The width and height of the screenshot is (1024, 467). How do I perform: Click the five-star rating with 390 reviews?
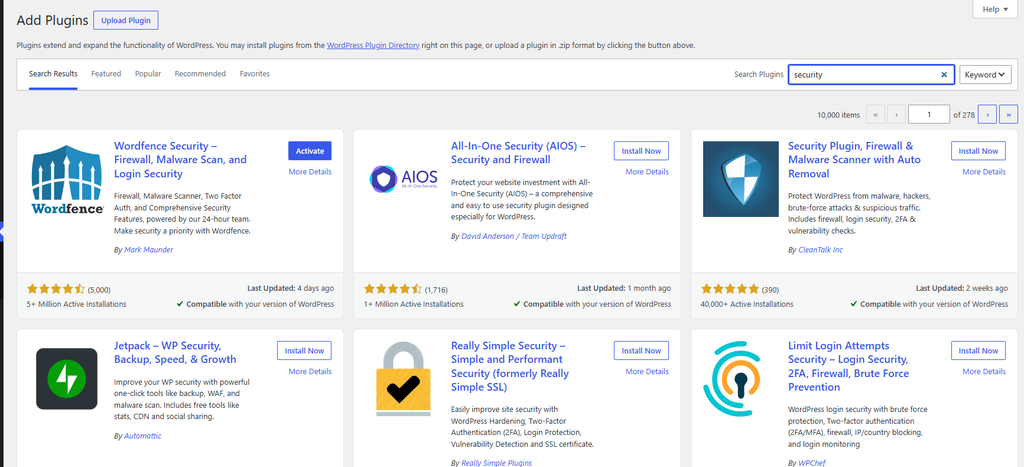point(730,289)
